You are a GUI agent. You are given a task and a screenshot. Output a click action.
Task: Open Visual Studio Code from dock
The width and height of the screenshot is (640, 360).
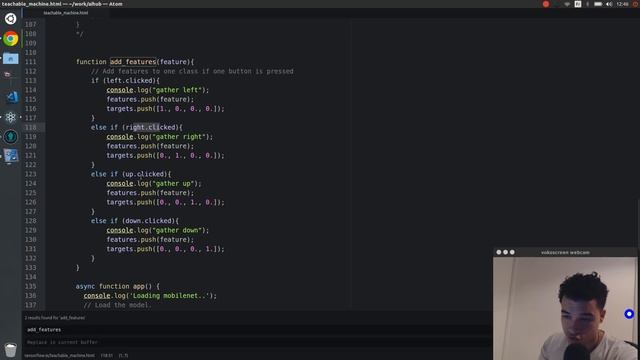click(12, 97)
